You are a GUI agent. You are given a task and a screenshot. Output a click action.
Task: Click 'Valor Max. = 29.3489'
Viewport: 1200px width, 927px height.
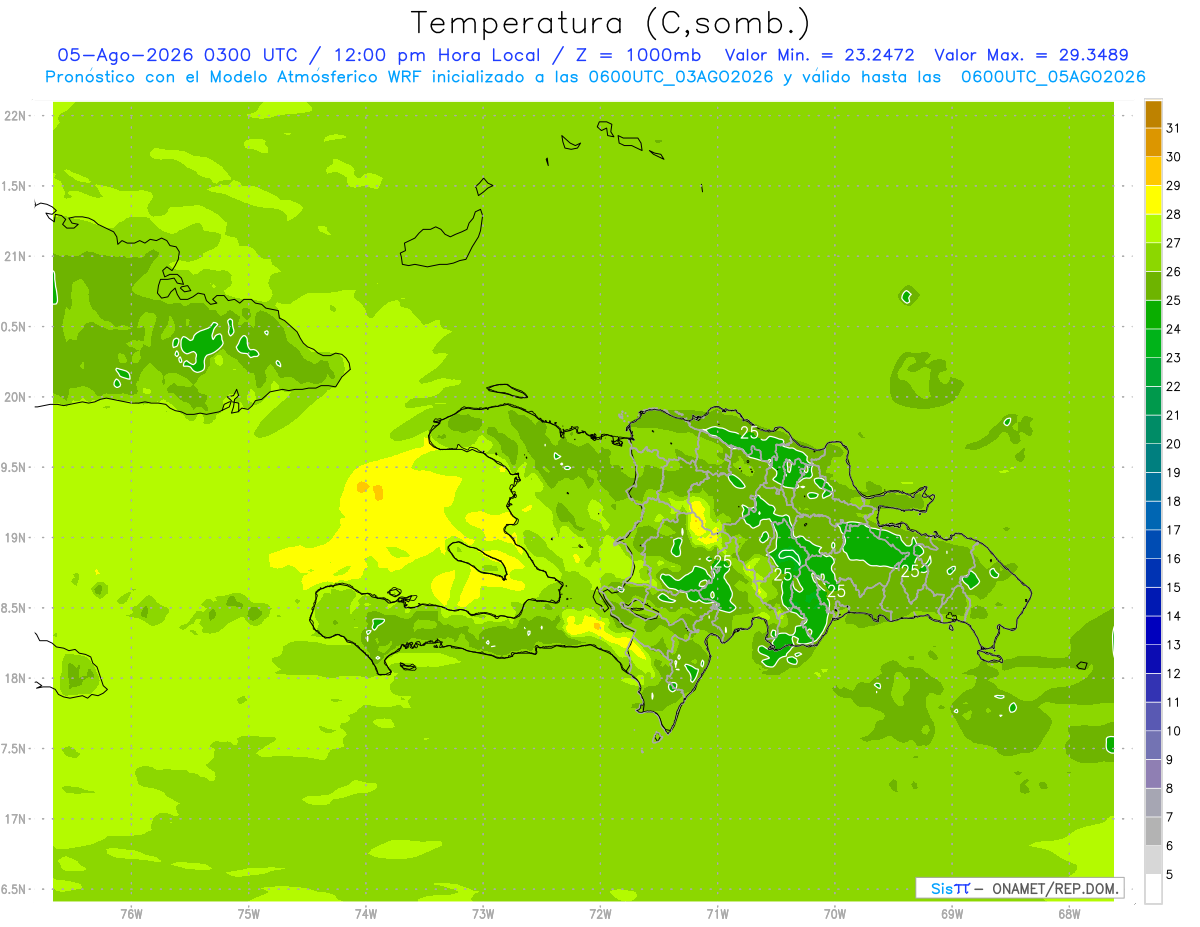(x=1031, y=55)
